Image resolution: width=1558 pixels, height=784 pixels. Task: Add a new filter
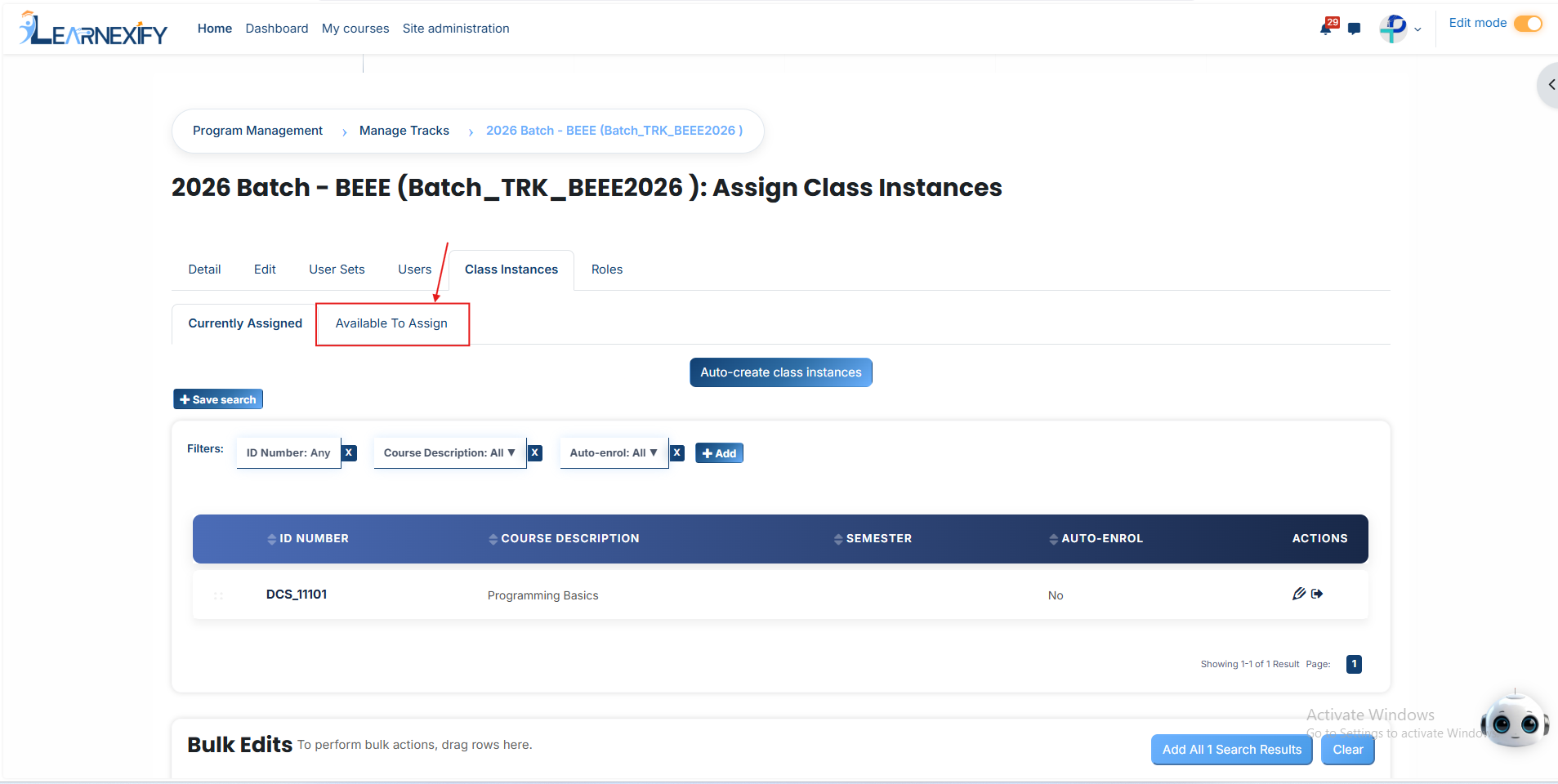pyautogui.click(x=719, y=453)
